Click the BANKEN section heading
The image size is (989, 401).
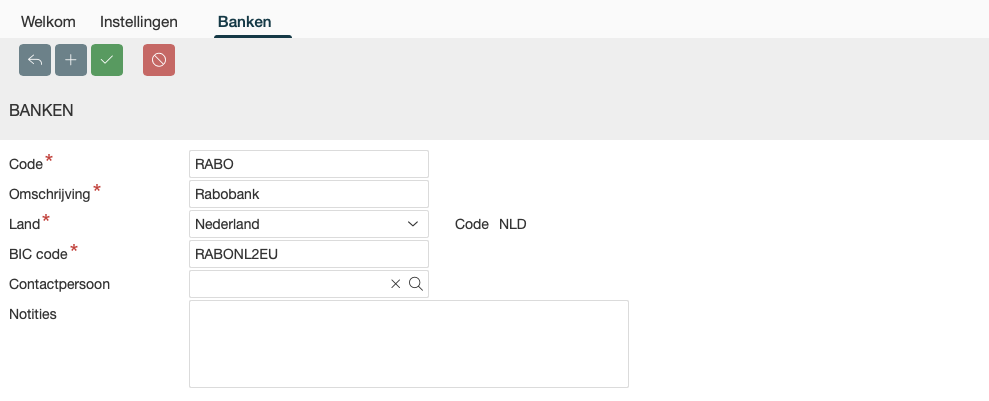click(x=41, y=111)
